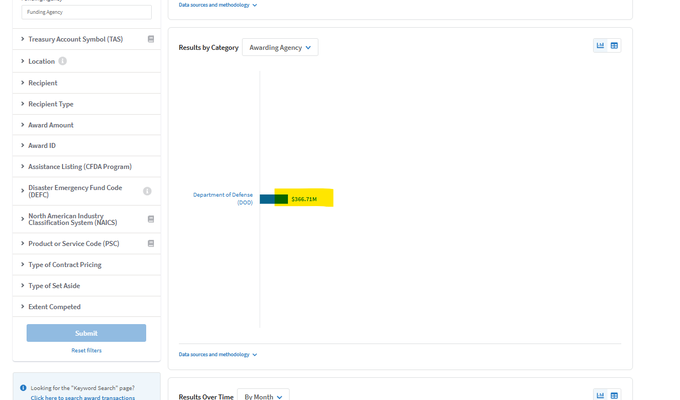Switch Results Over Time to table view

(614, 396)
